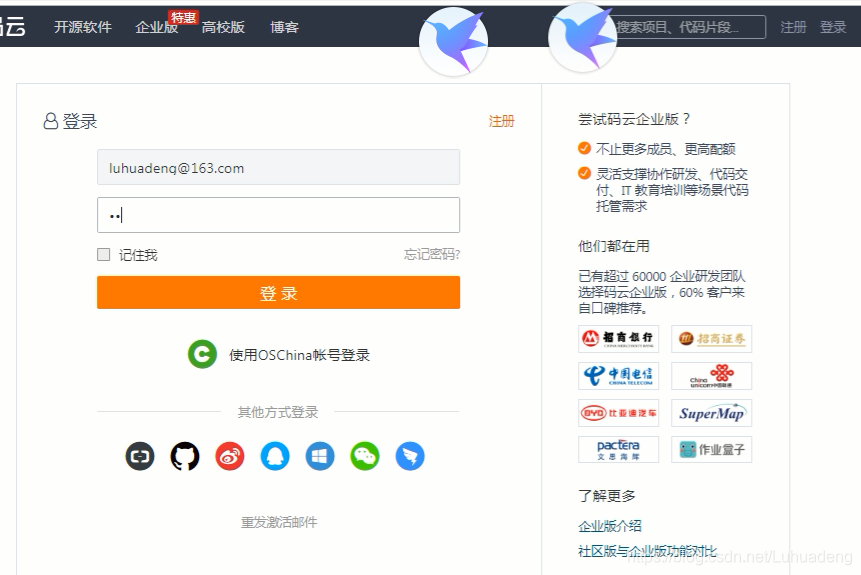Click the 其他方式登录 label
Viewport: 861px width, 575px height.
click(x=278, y=412)
